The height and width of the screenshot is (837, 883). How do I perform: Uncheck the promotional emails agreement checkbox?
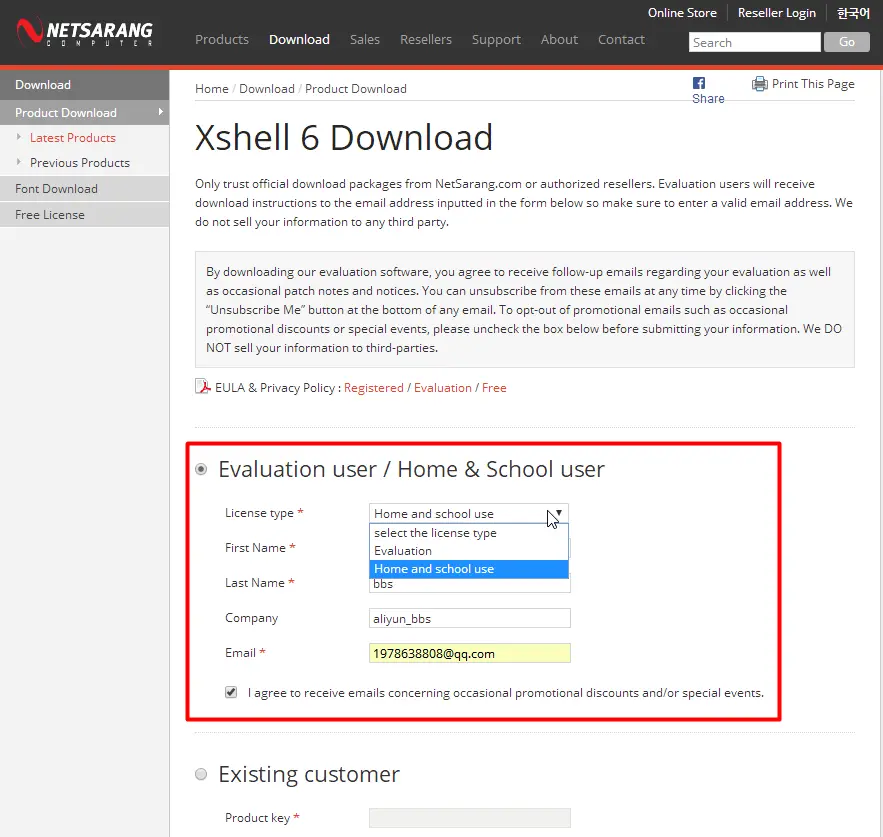click(231, 692)
